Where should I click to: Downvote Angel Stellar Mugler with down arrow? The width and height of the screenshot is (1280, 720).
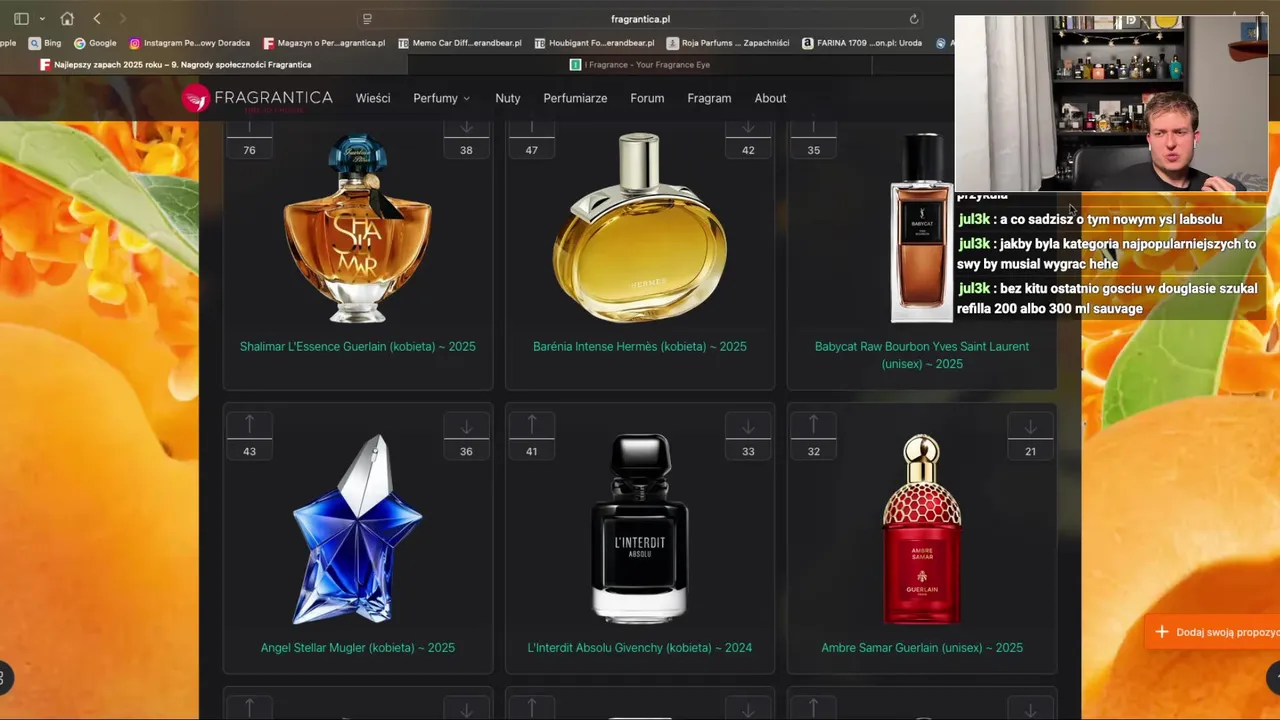[466, 427]
